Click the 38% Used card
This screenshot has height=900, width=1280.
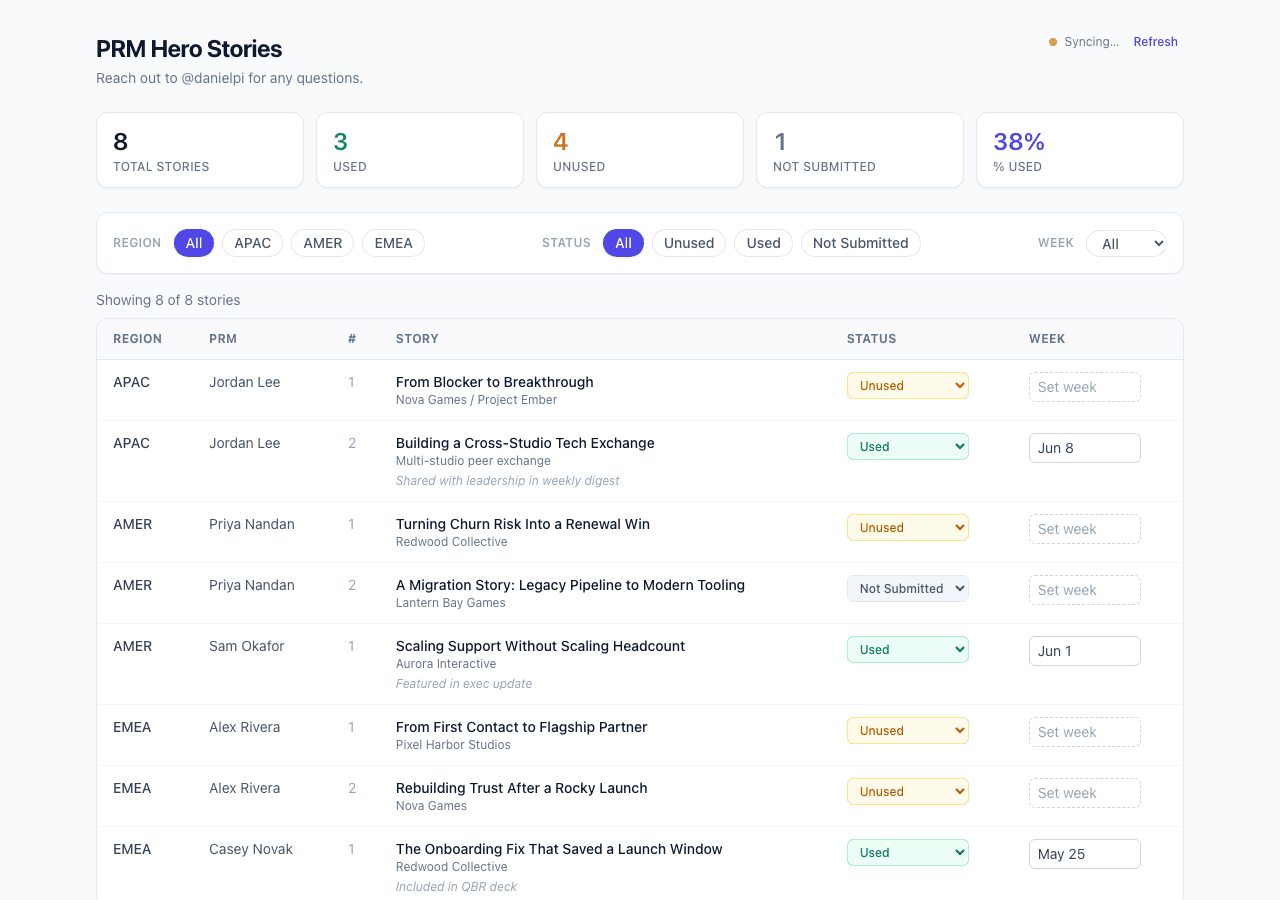[x=1080, y=150]
